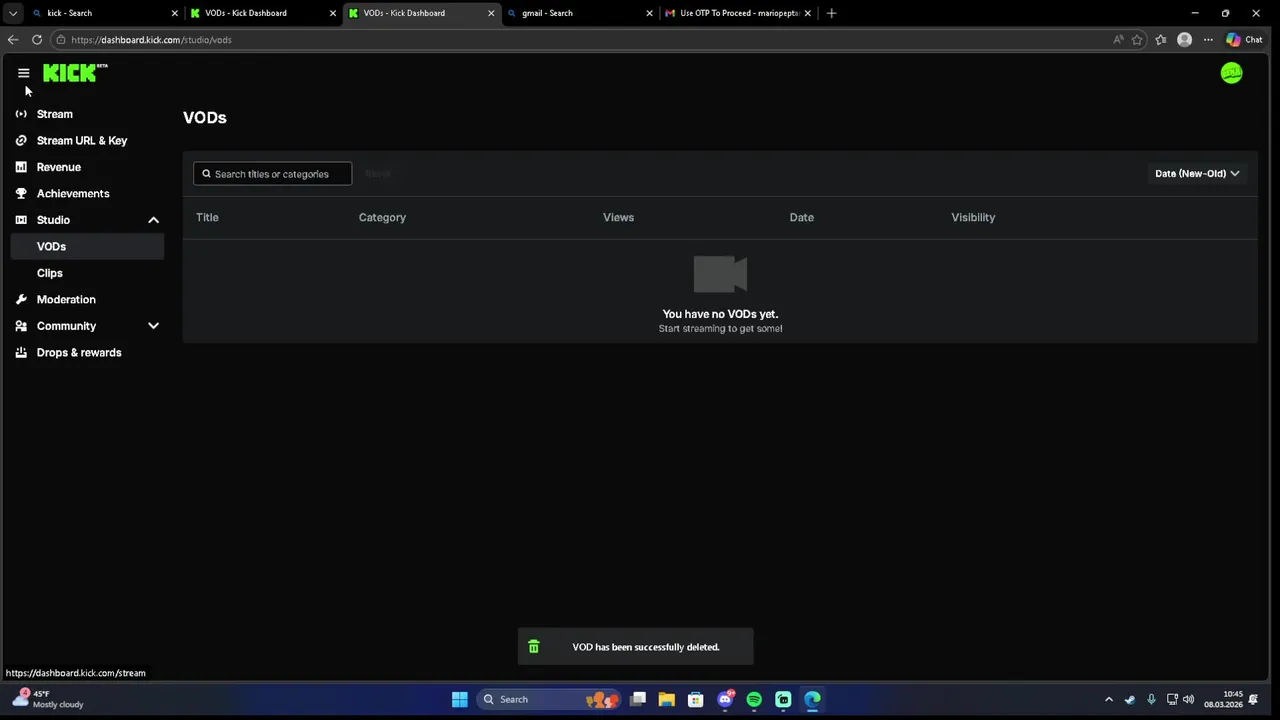Reload the current page

click(37, 40)
